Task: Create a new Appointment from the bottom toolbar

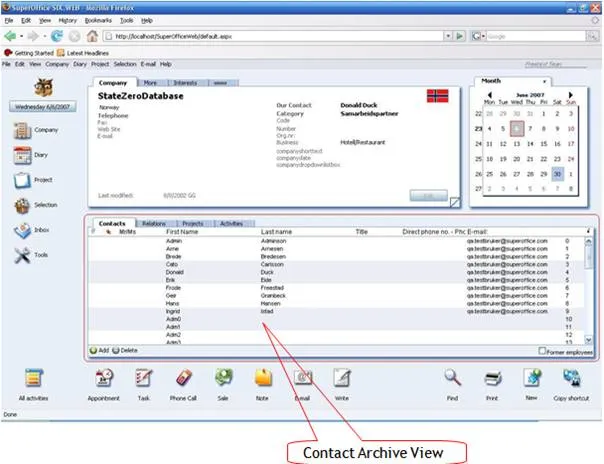Action: 102,378
